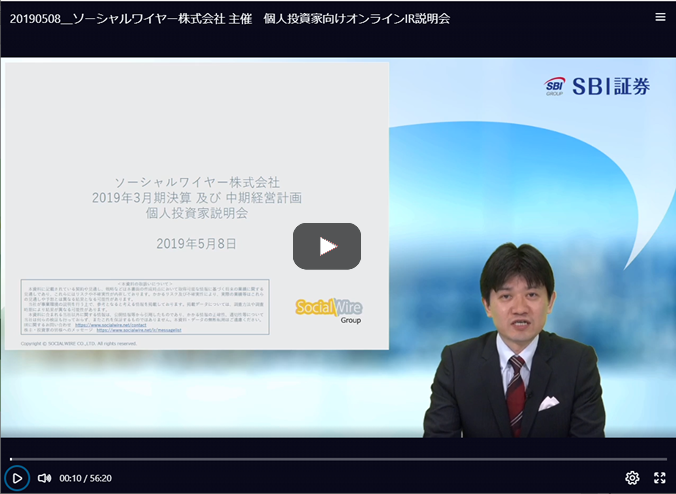Open the socialwire.net/contact link on slide

coord(111,325)
